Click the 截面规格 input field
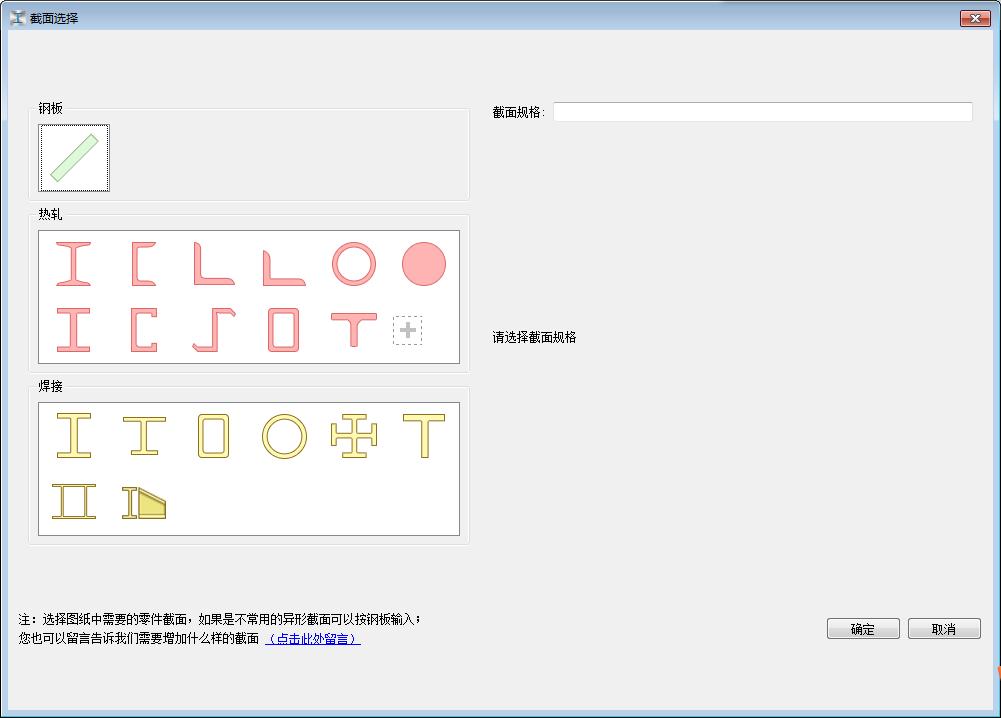 tap(763, 112)
